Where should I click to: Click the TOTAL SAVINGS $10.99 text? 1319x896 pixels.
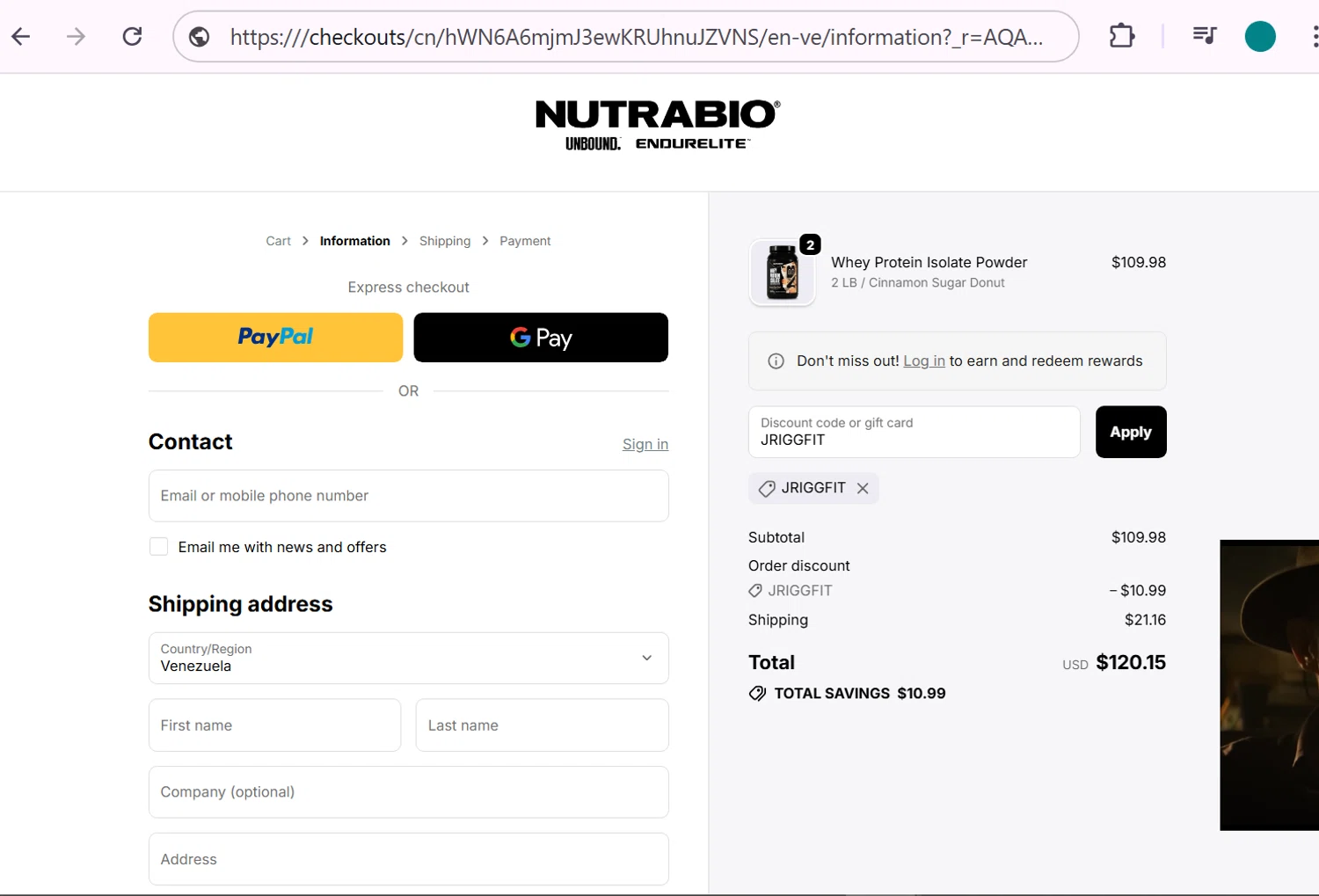pos(860,694)
